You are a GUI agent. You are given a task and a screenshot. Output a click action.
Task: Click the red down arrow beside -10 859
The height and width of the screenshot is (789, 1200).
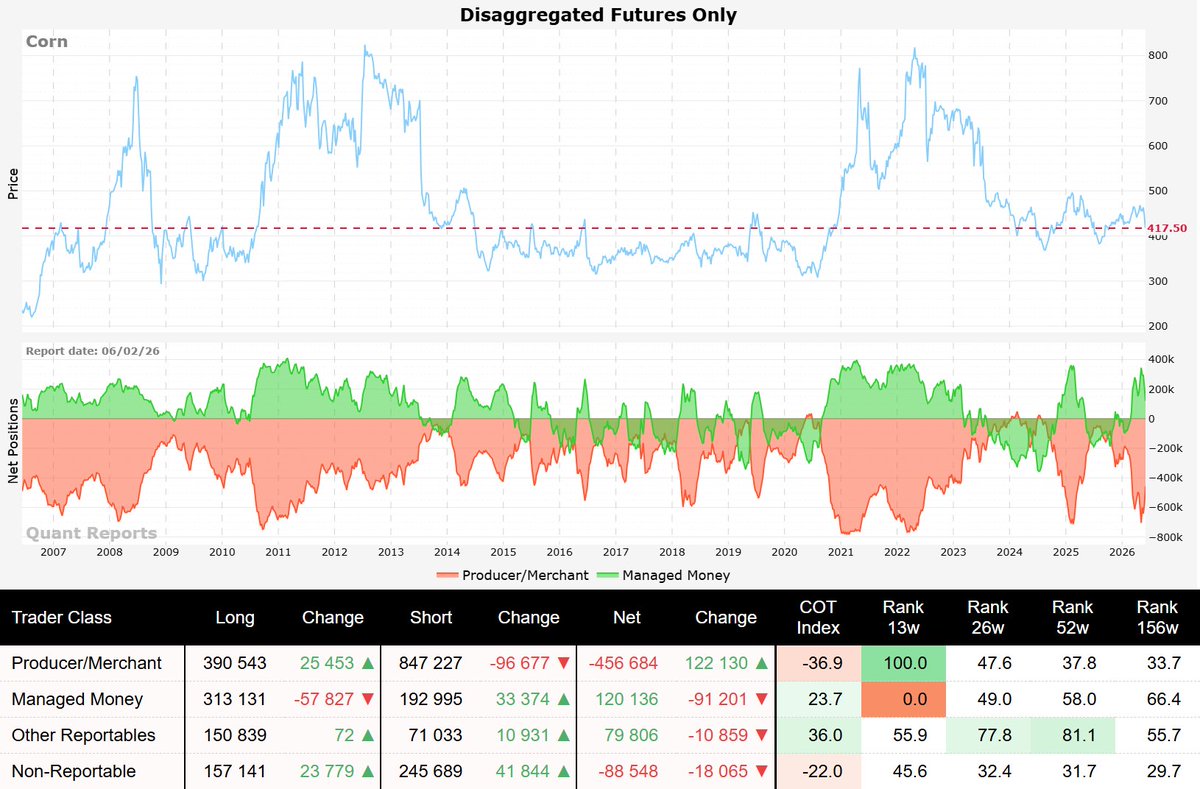tap(761, 735)
